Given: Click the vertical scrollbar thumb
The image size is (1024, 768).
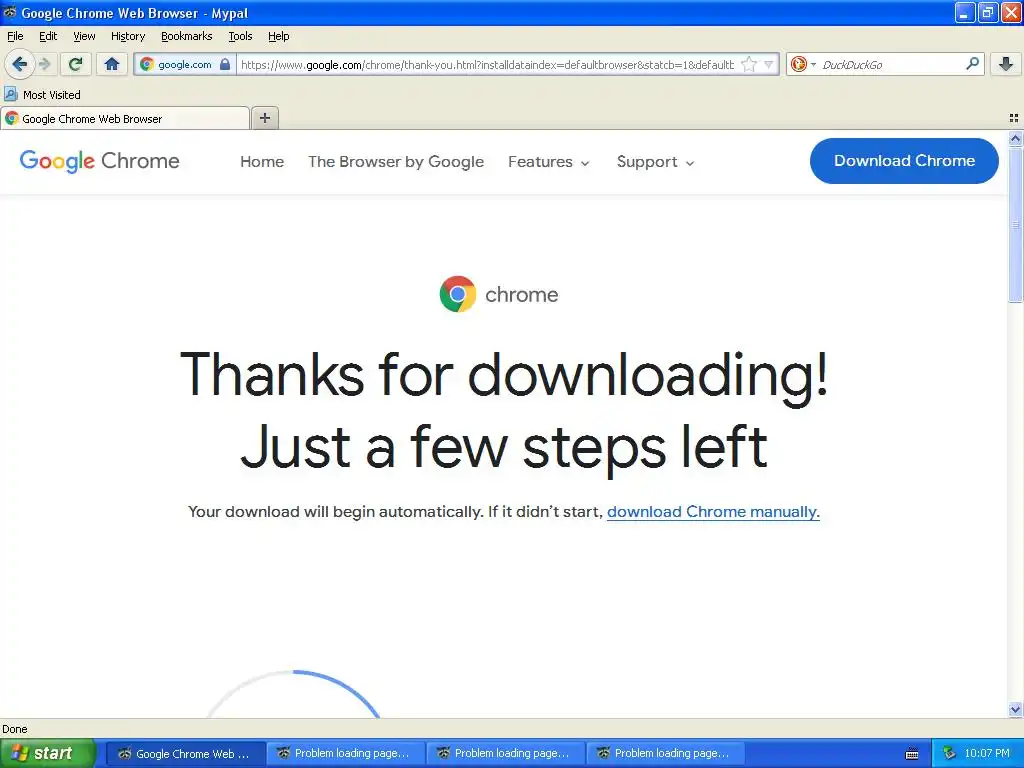Looking at the screenshot, I should (x=1015, y=224).
